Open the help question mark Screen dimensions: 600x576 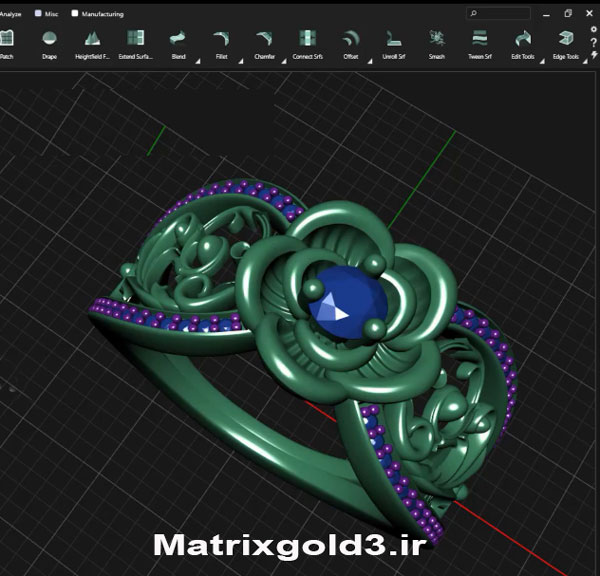(593, 42)
